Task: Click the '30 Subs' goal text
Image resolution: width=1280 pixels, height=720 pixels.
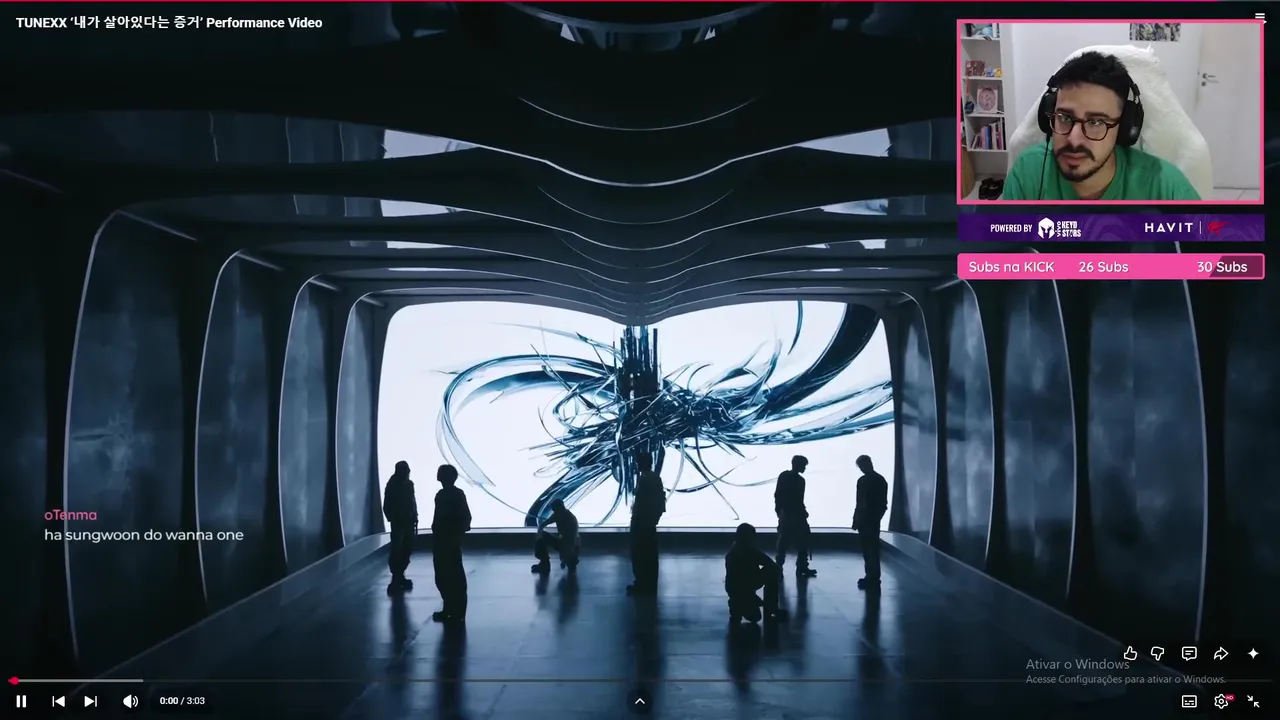Action: (x=1222, y=267)
